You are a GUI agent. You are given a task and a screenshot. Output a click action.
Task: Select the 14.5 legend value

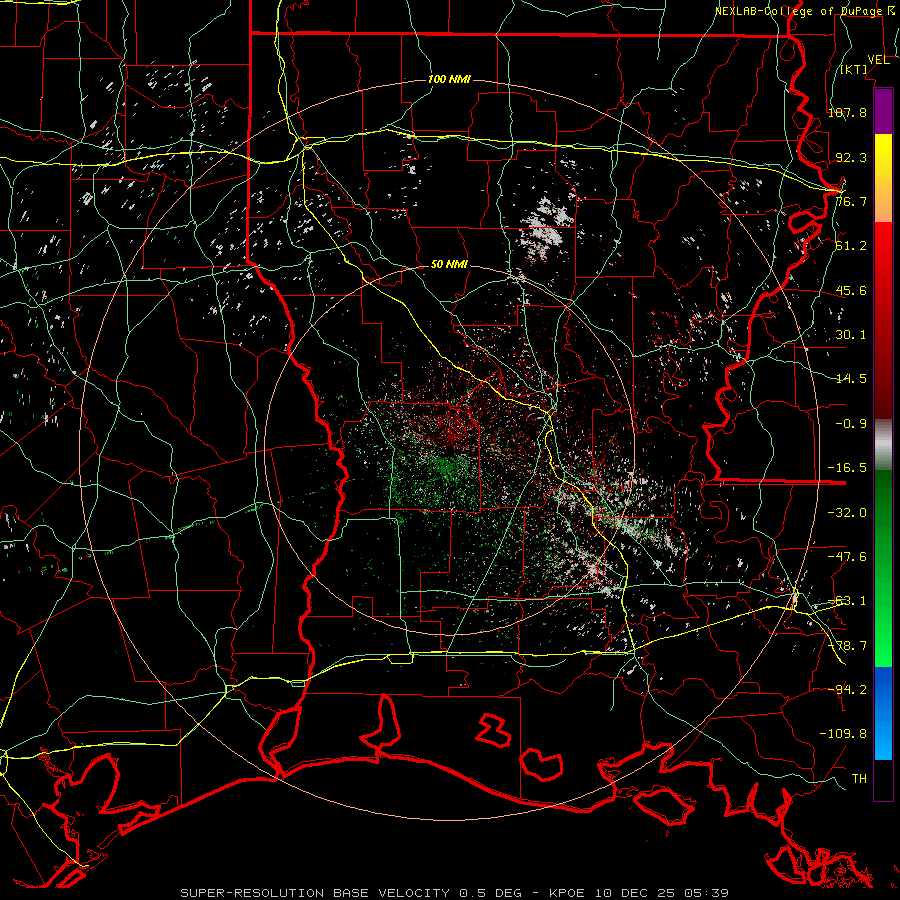tap(851, 379)
